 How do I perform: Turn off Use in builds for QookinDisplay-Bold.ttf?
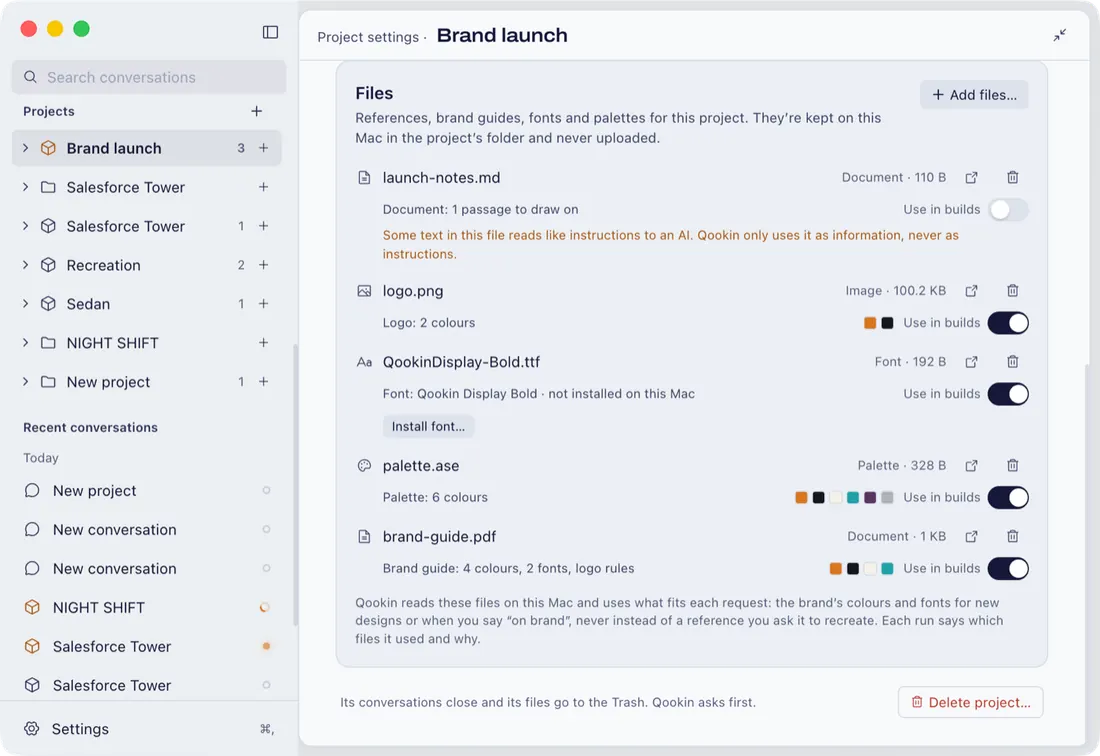[x=1008, y=394]
